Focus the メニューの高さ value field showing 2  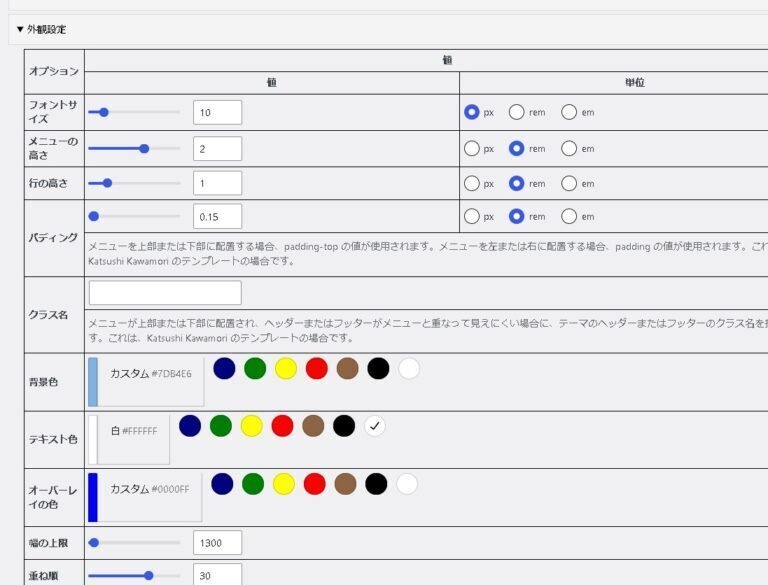[217, 148]
